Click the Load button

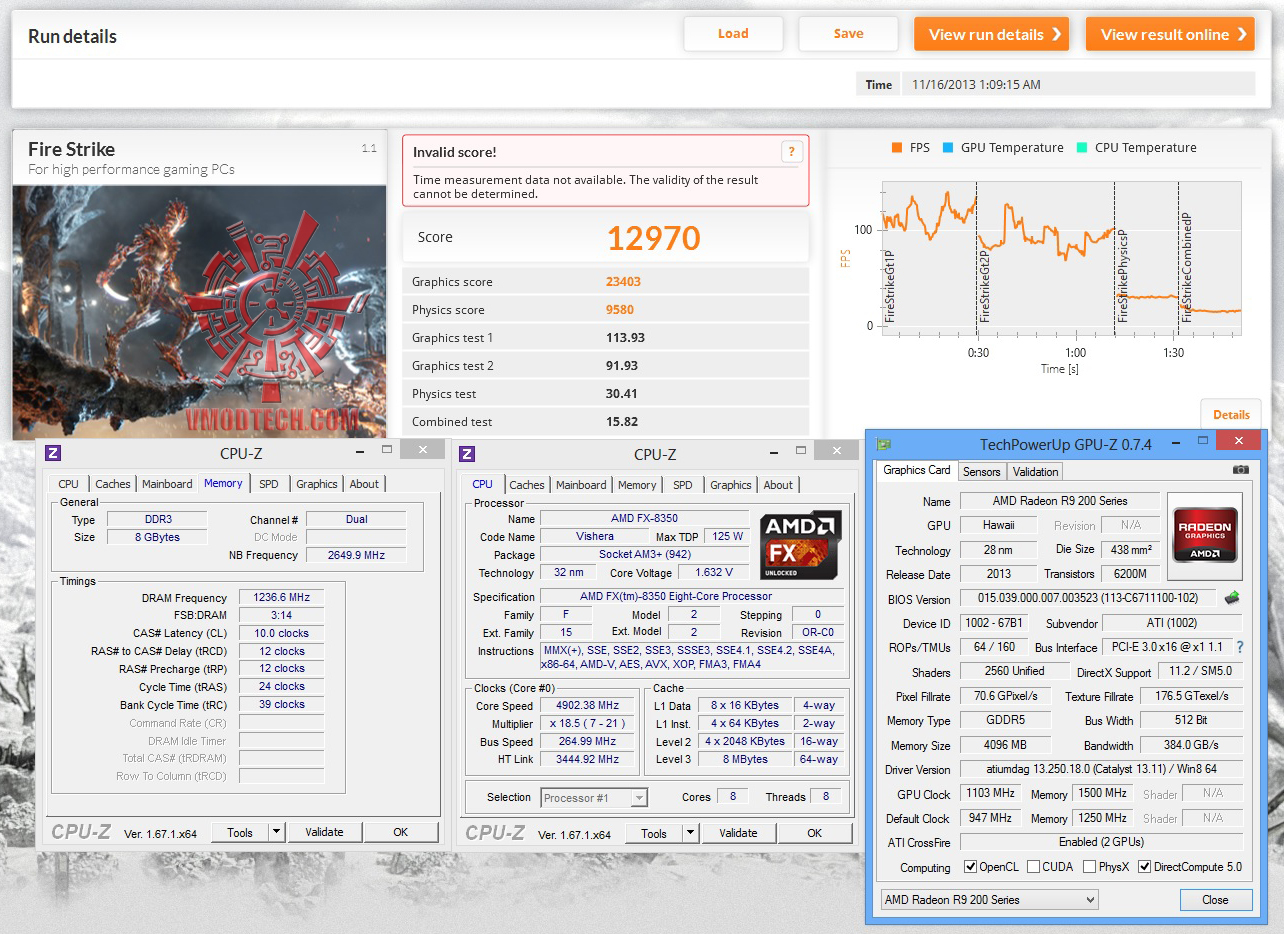tap(733, 34)
